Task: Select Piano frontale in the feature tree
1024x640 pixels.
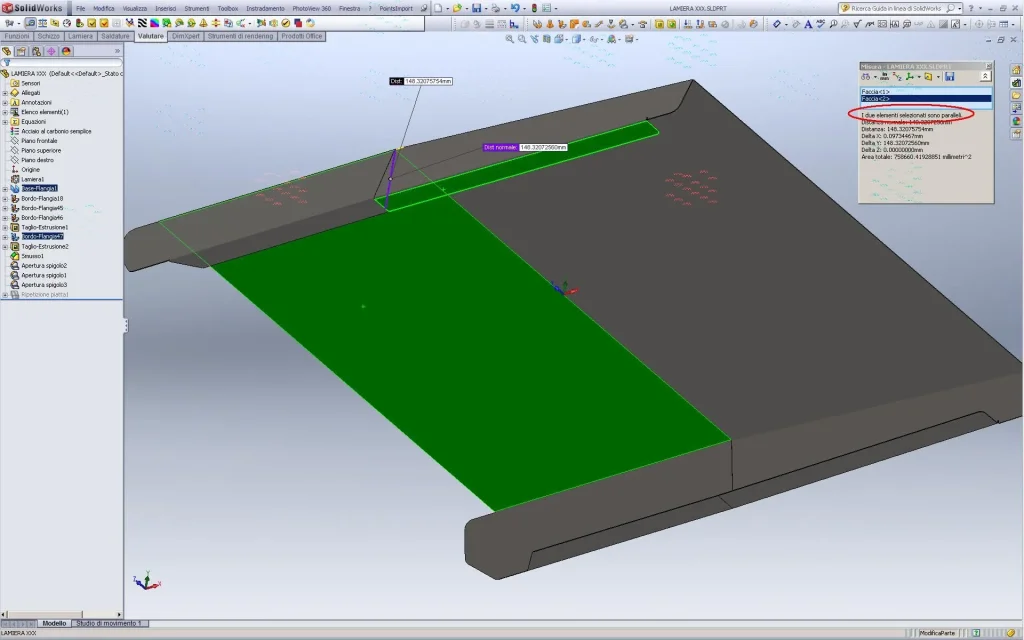Action: [x=39, y=141]
